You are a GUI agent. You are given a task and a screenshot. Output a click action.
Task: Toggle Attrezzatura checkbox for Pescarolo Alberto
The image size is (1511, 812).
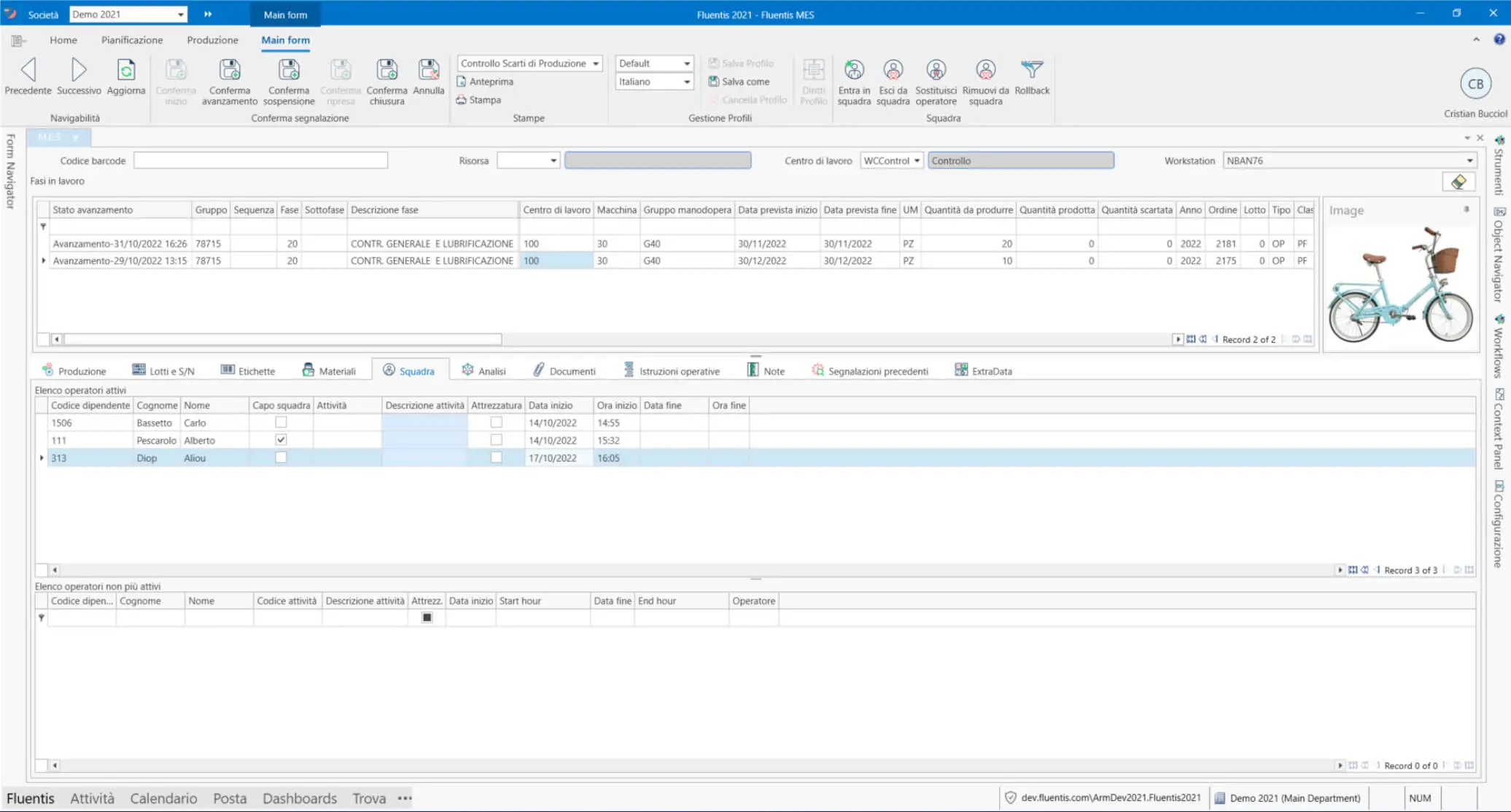(496, 440)
